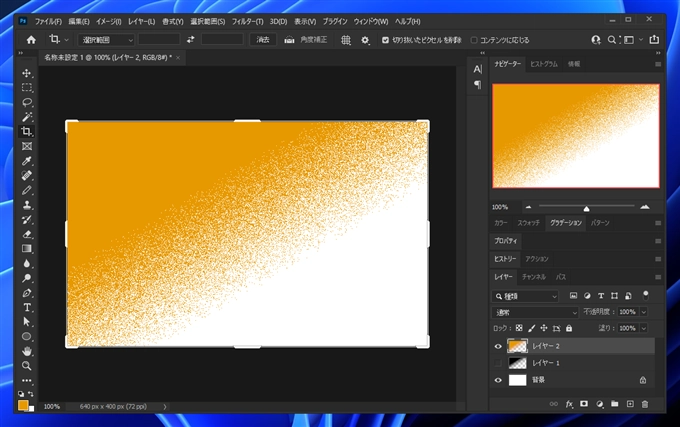
Task: Expand the 選択範囲 crop ratio dropdown
Action: point(106,39)
